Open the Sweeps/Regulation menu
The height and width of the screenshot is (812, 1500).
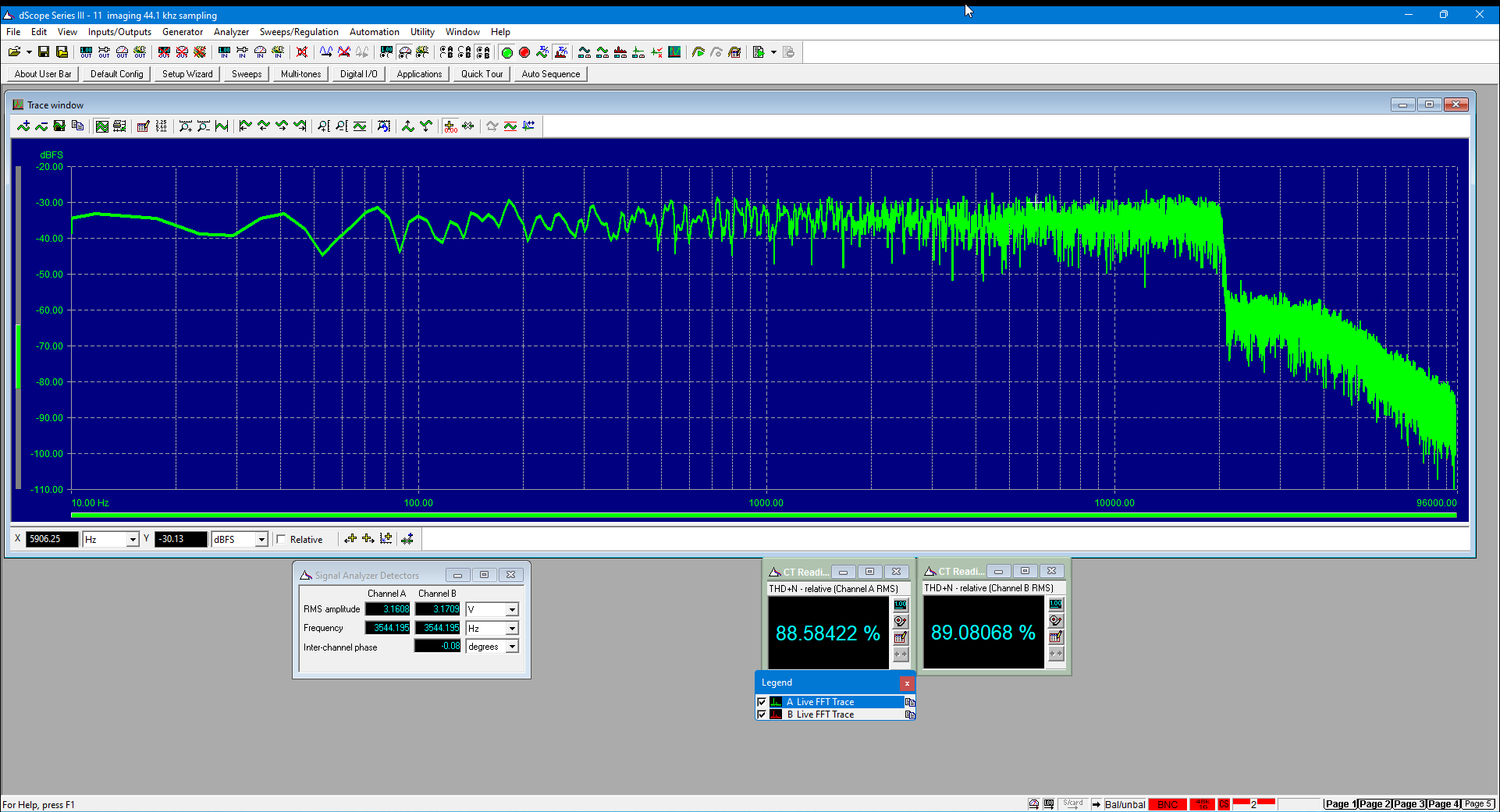coord(299,32)
